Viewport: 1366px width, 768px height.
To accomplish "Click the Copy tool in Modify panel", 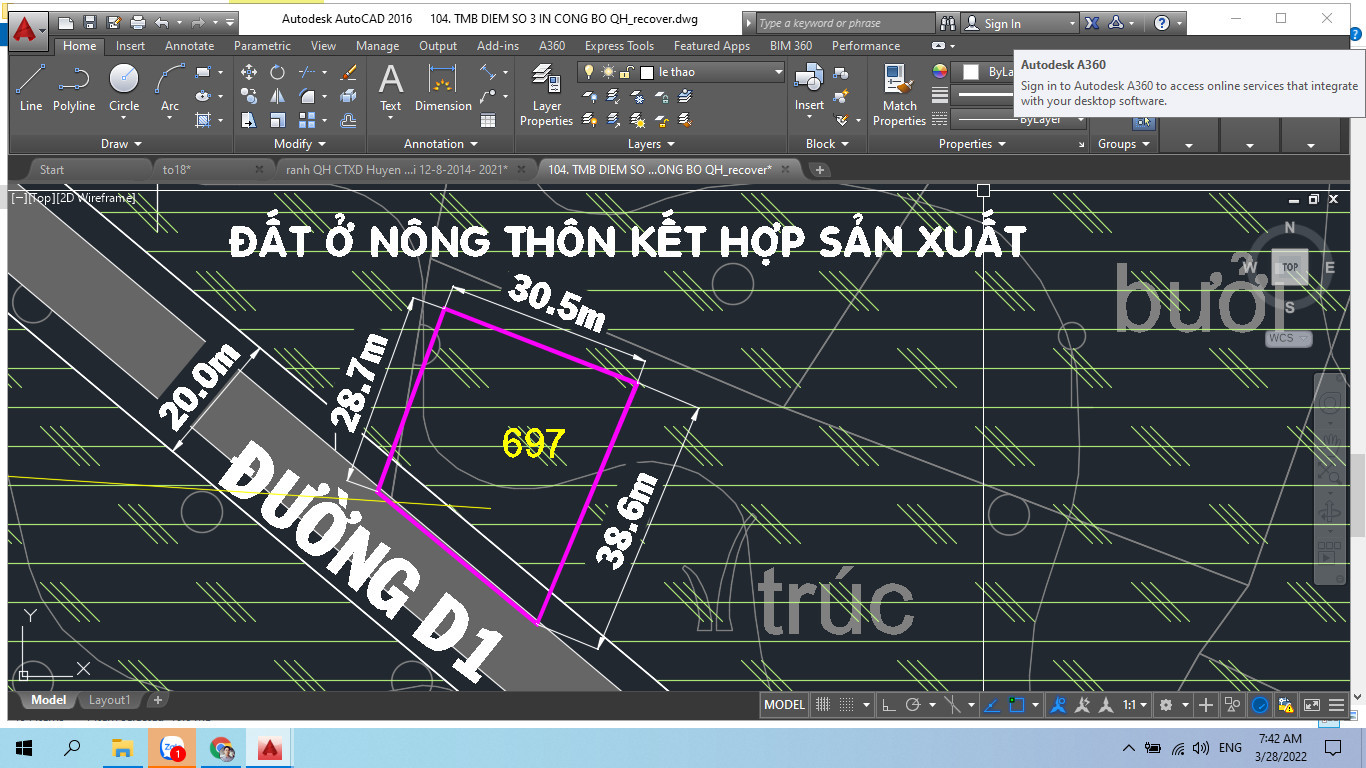I will [249, 96].
